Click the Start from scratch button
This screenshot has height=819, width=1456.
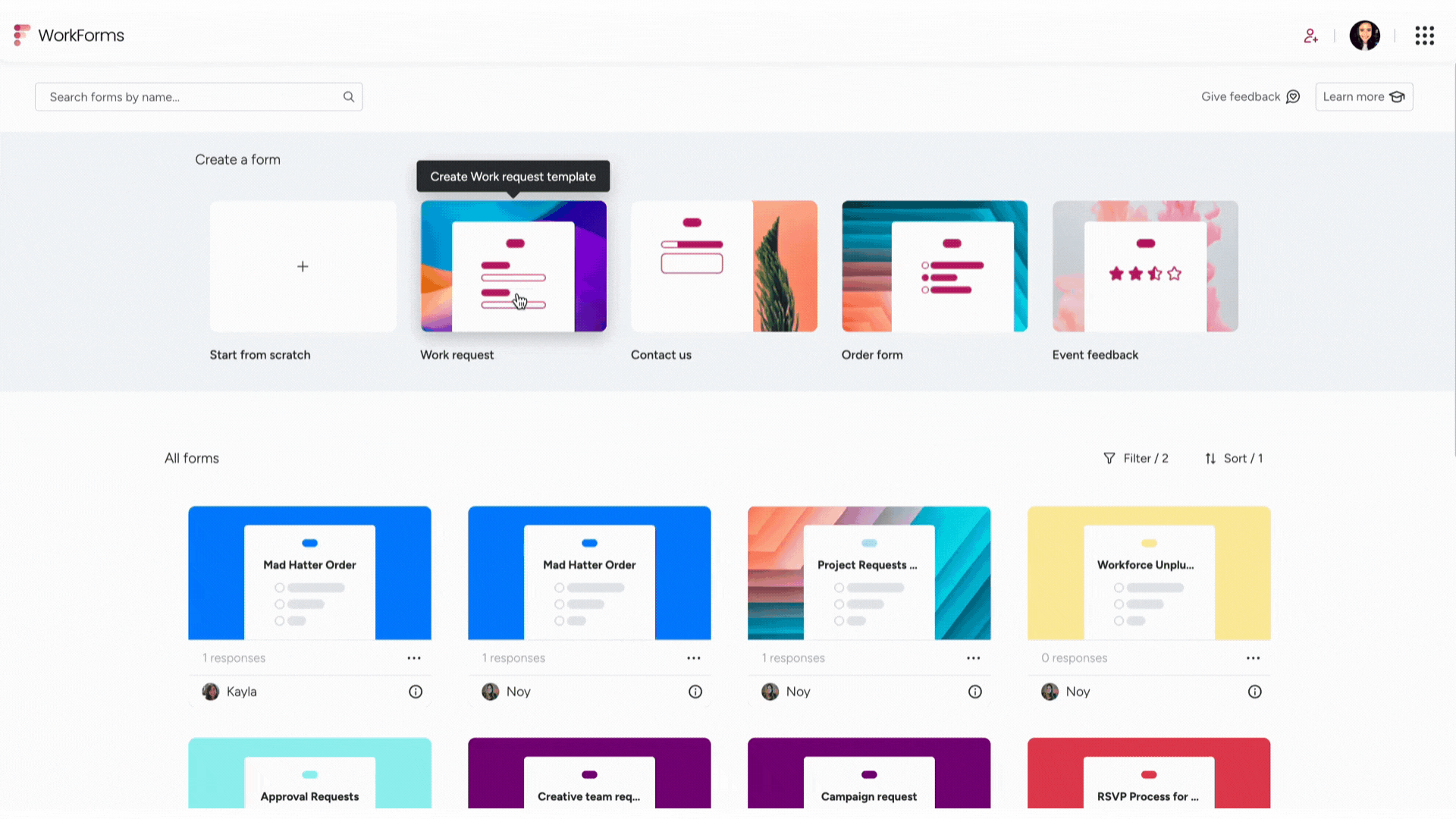tap(302, 266)
